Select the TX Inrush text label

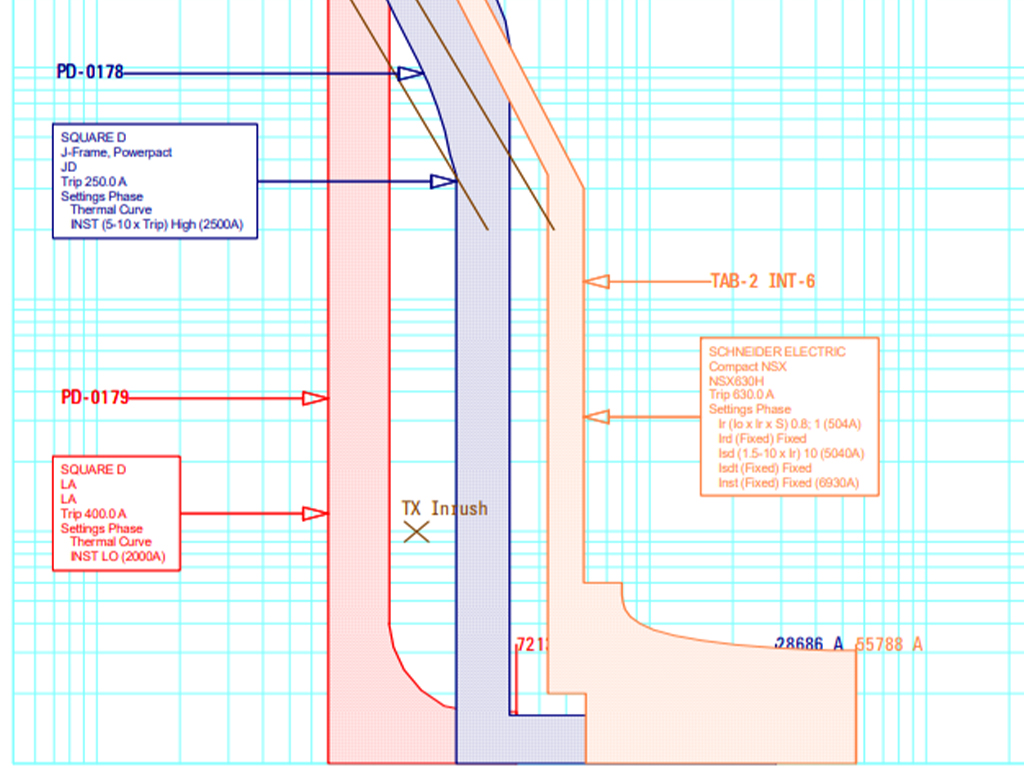444,509
